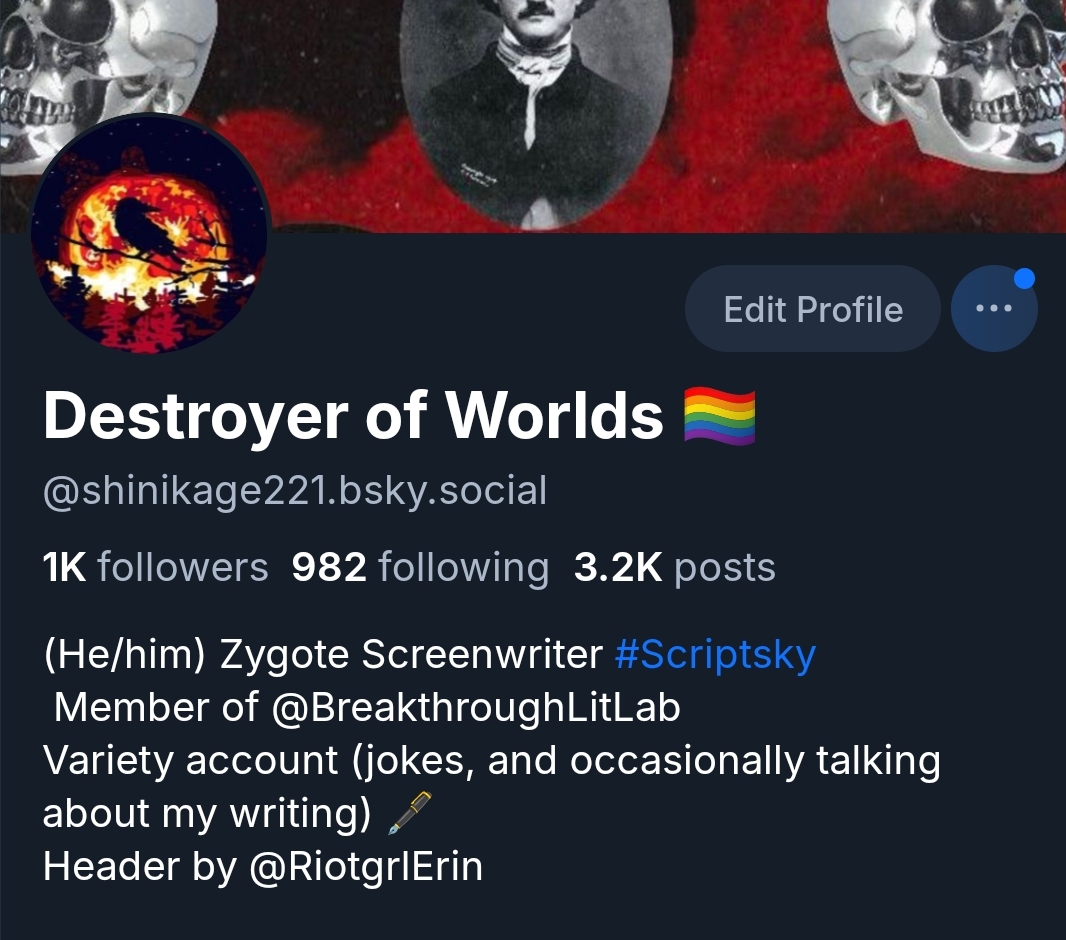The image size is (1066, 940).
Task: Click the oval portrait in banner center
Action: coord(536,109)
